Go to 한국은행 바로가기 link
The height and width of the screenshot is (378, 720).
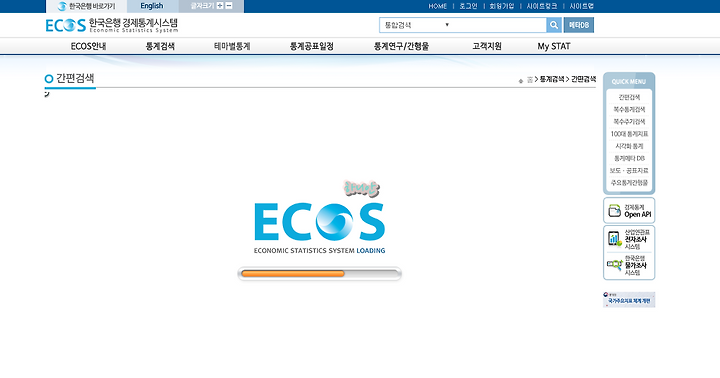[x=86, y=6]
